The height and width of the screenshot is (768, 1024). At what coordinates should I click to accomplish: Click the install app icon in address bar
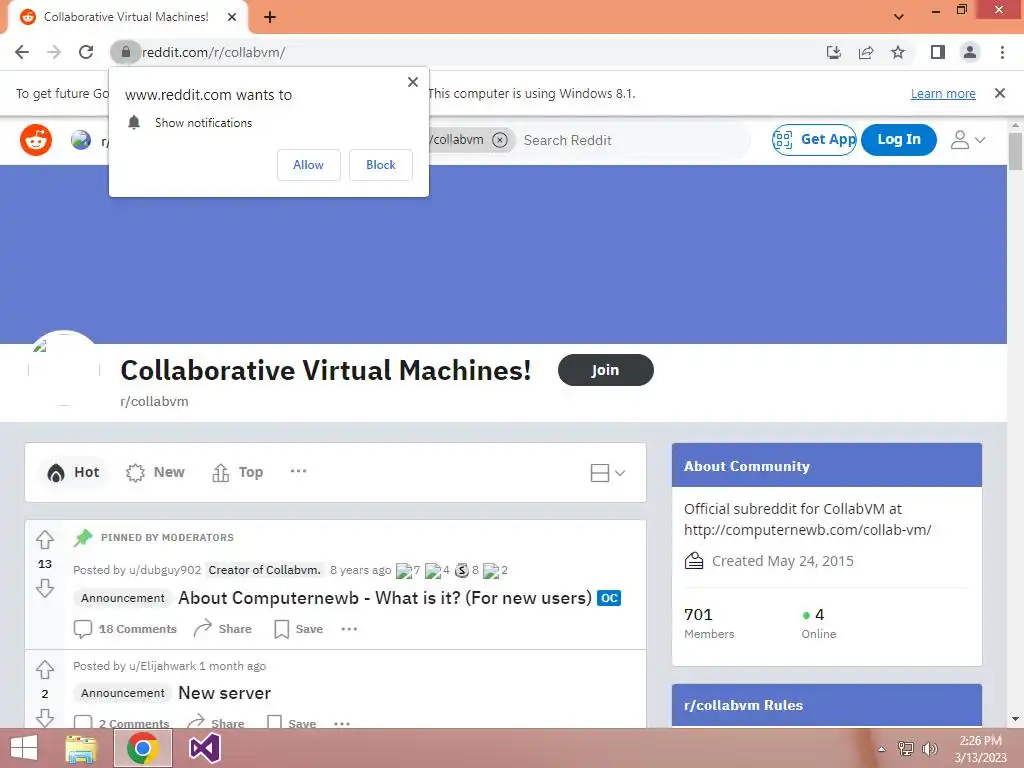[x=833, y=52]
